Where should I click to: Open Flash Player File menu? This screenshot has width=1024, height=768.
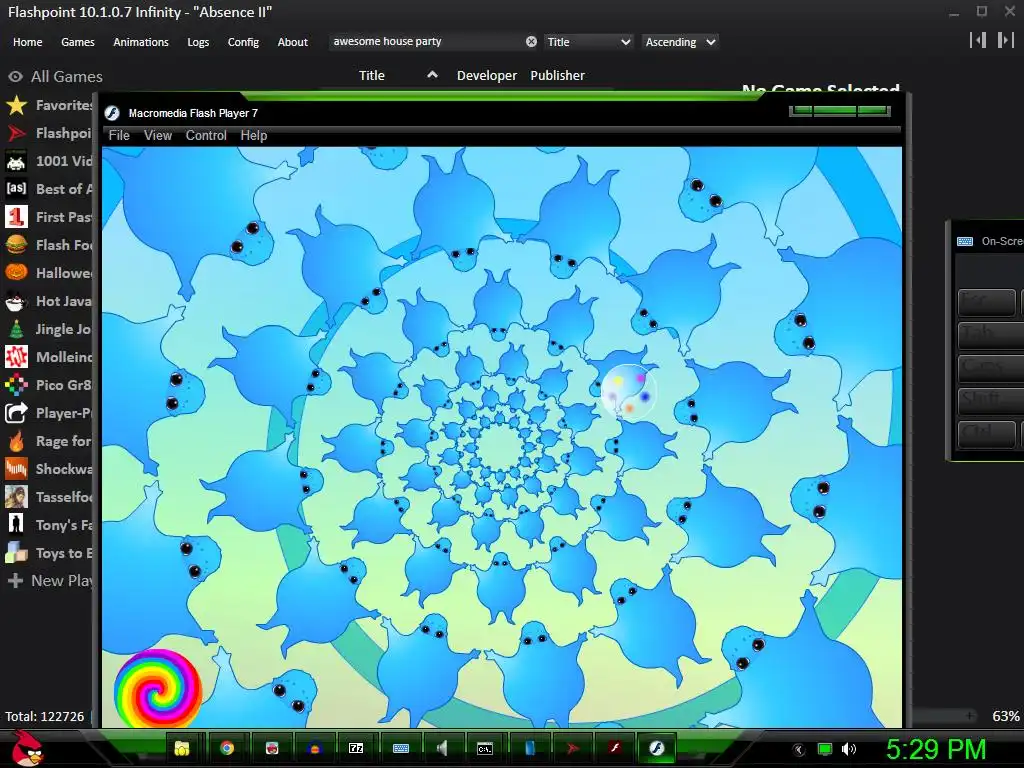coord(119,135)
